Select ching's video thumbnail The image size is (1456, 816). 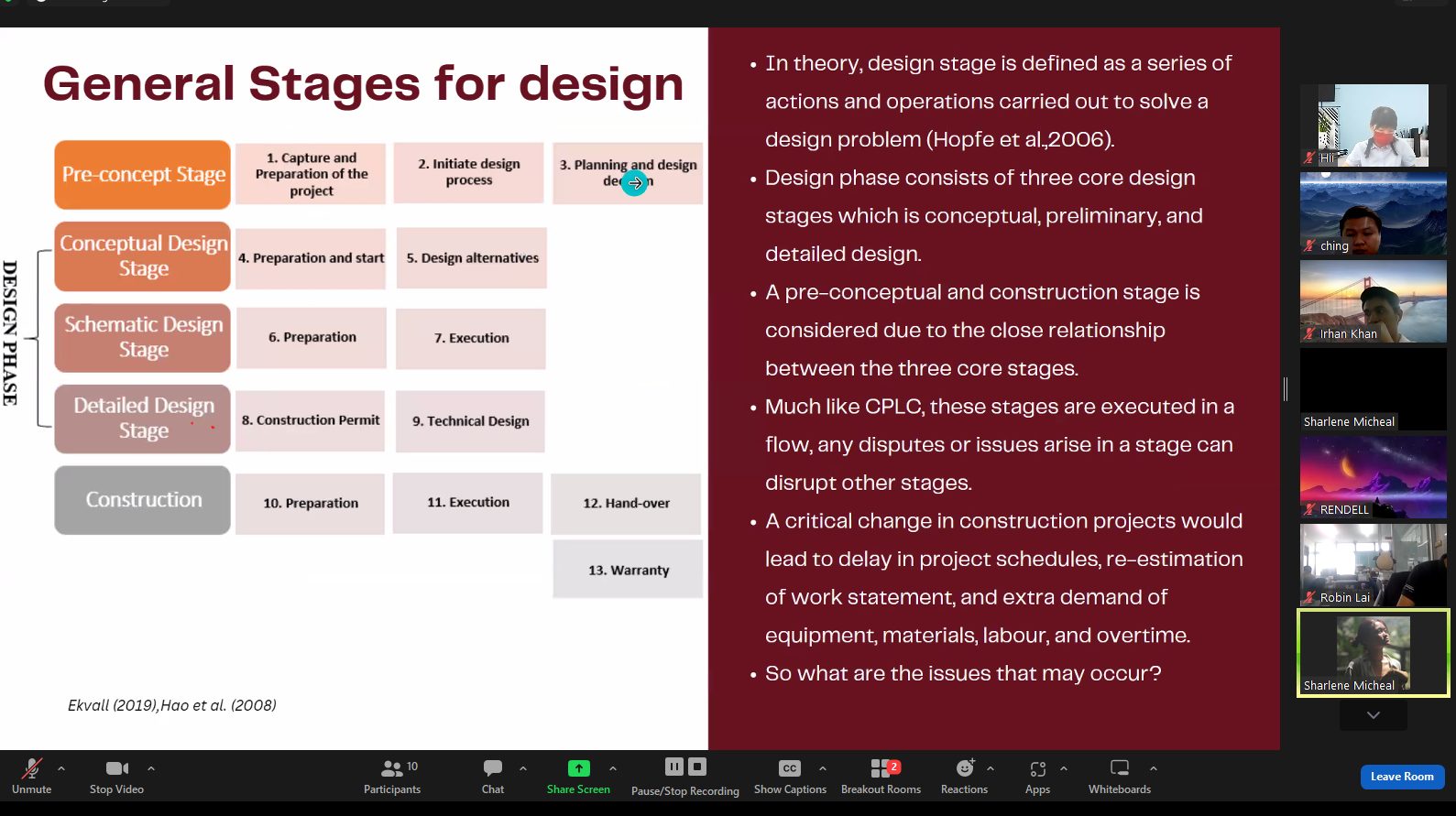[x=1374, y=213]
